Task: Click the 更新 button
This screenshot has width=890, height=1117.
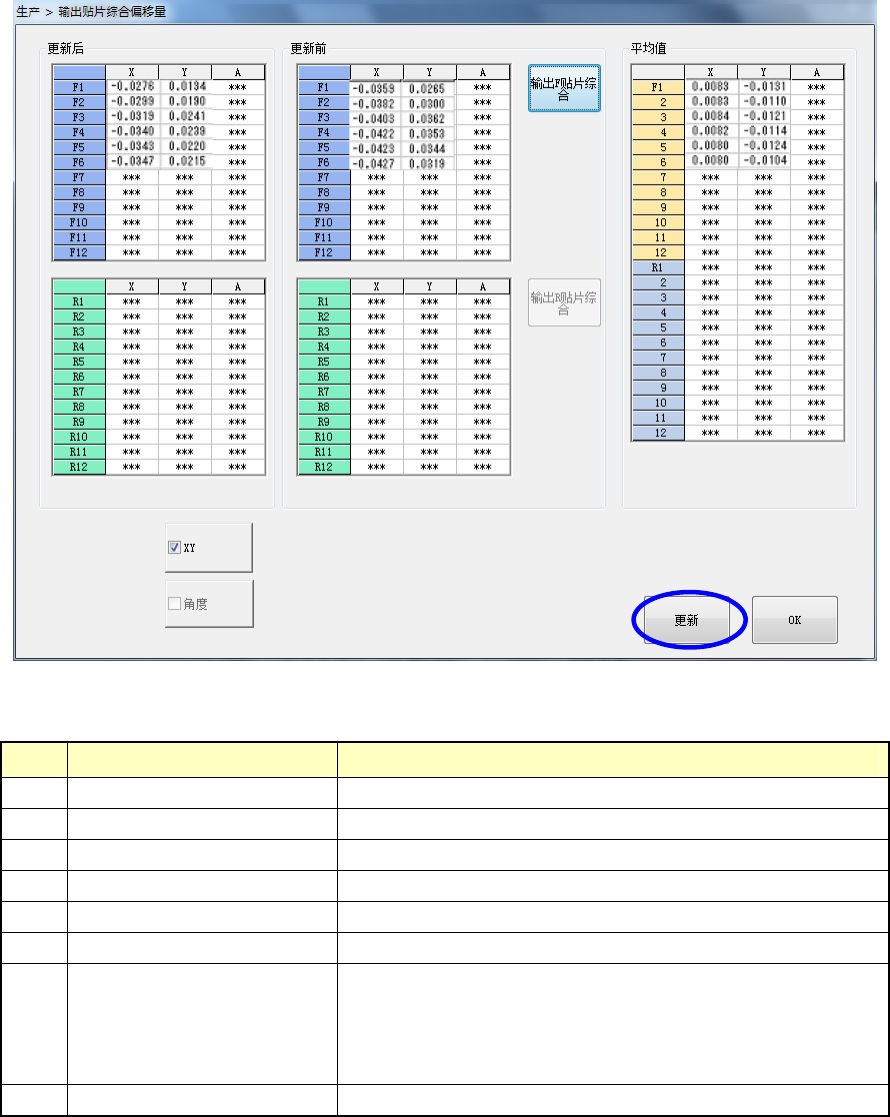Action: point(687,620)
